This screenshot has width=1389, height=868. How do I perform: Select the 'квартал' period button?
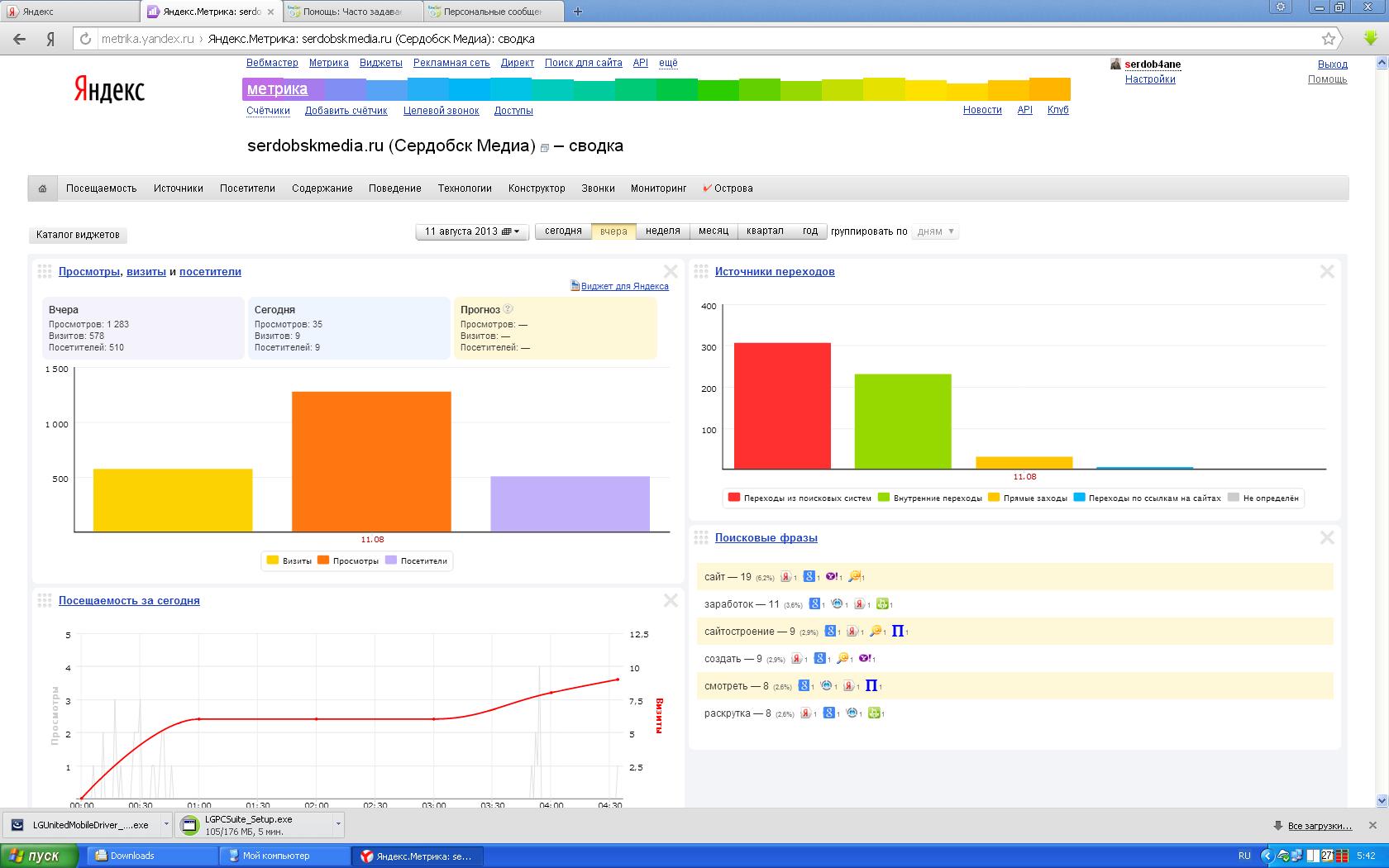pyautogui.click(x=765, y=231)
